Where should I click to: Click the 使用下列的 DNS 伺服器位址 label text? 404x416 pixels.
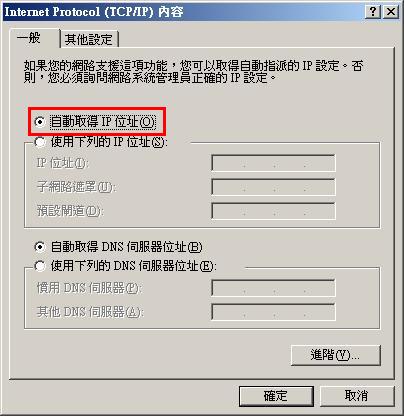(134, 266)
